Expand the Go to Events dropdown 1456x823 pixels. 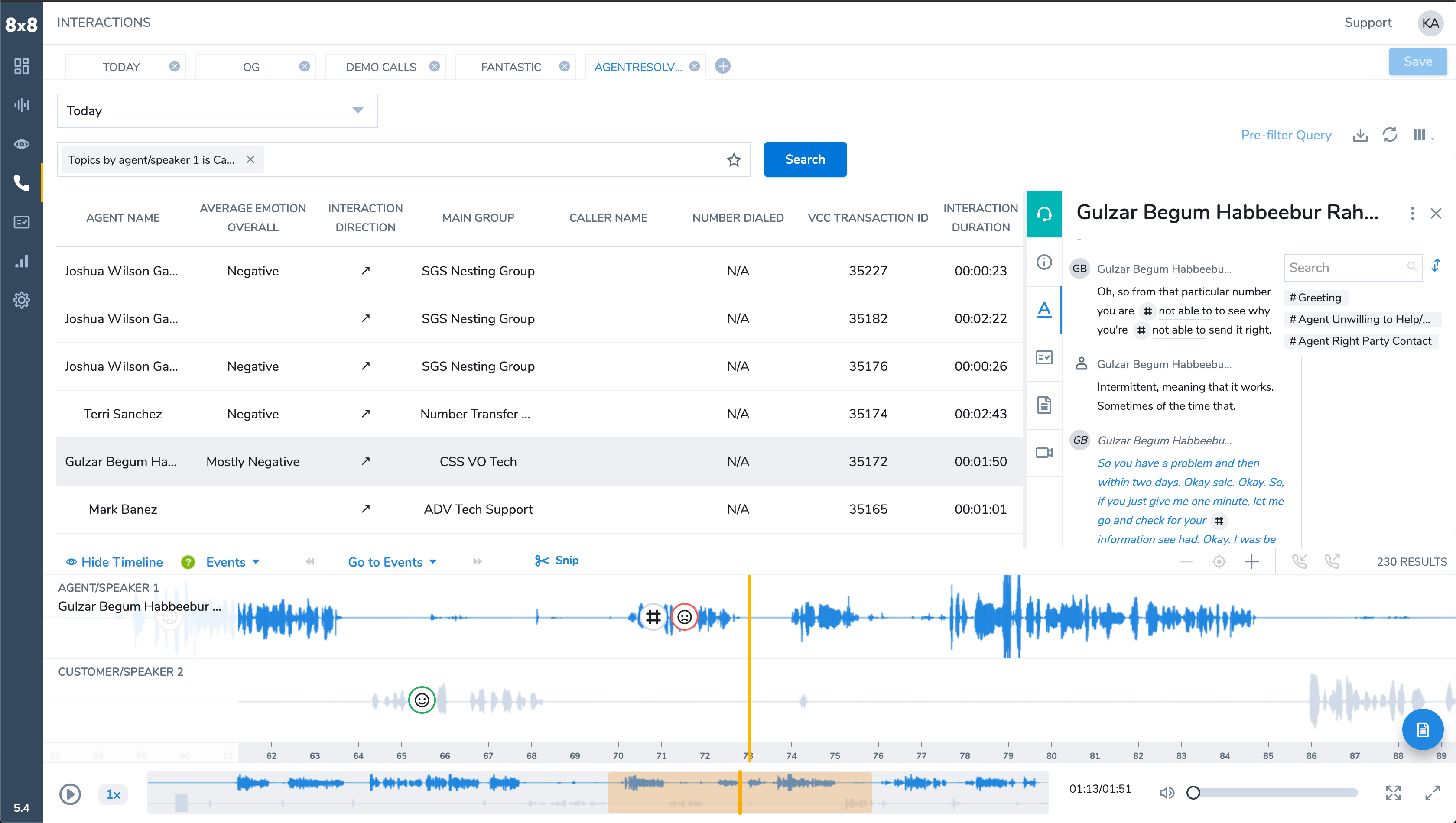click(x=393, y=562)
